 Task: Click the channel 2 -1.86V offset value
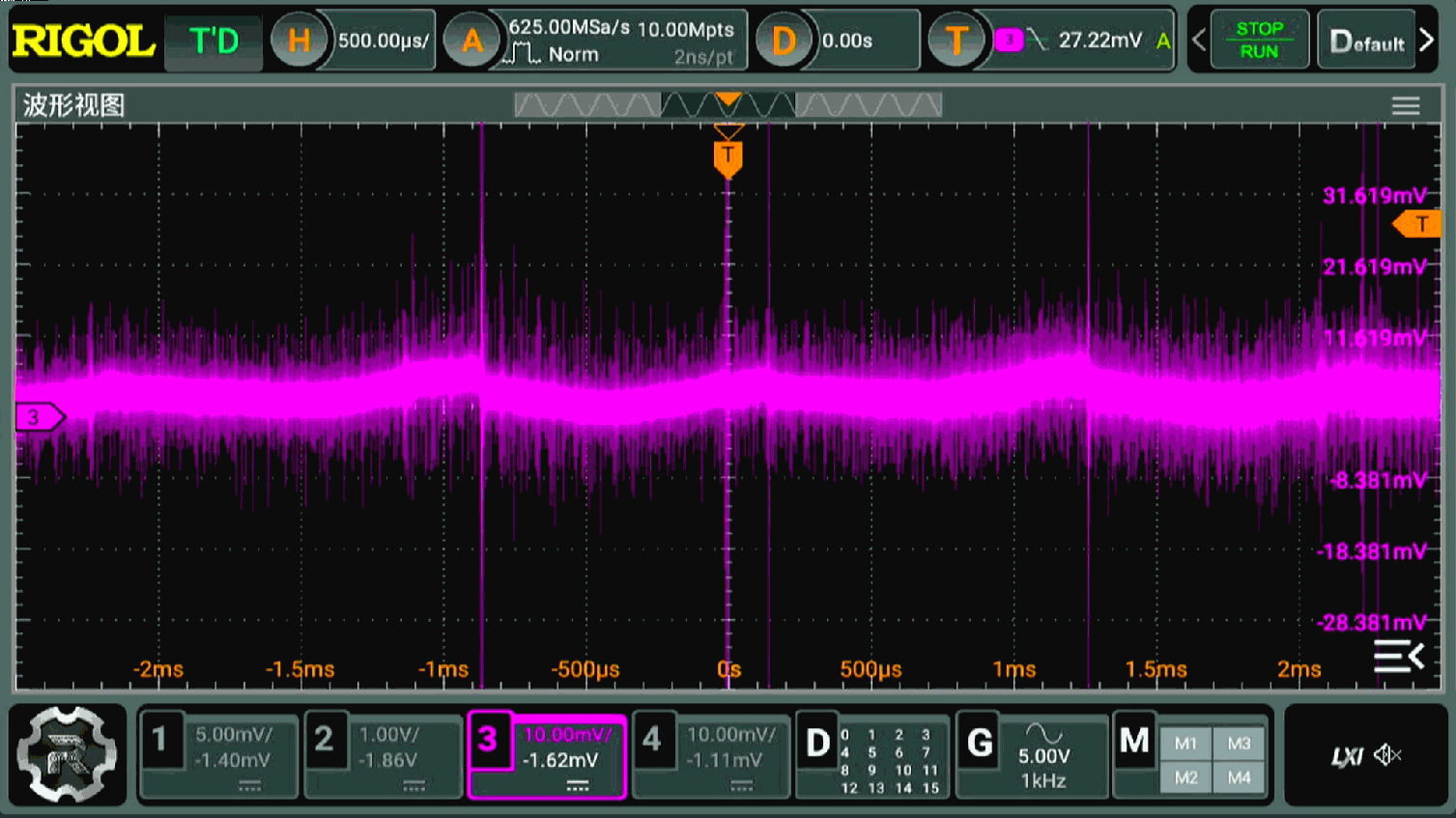pos(387,760)
